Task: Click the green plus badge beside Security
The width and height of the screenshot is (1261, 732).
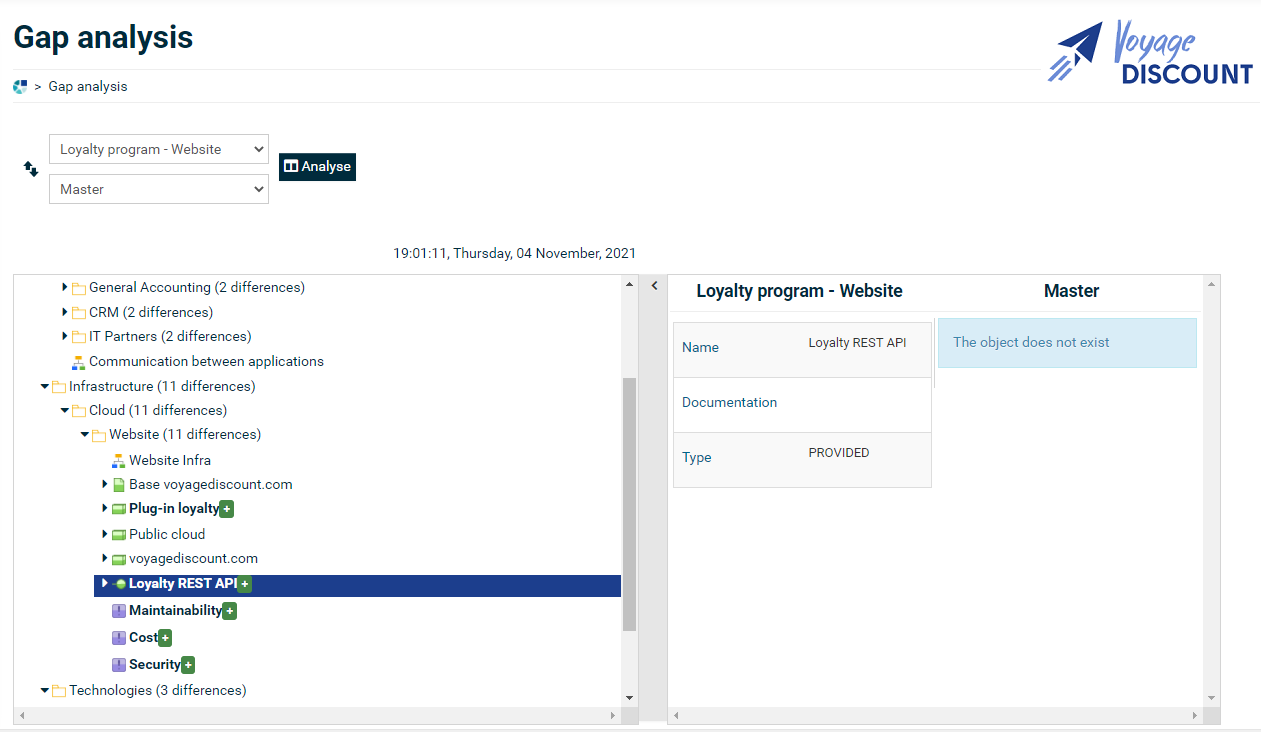Action: point(188,665)
